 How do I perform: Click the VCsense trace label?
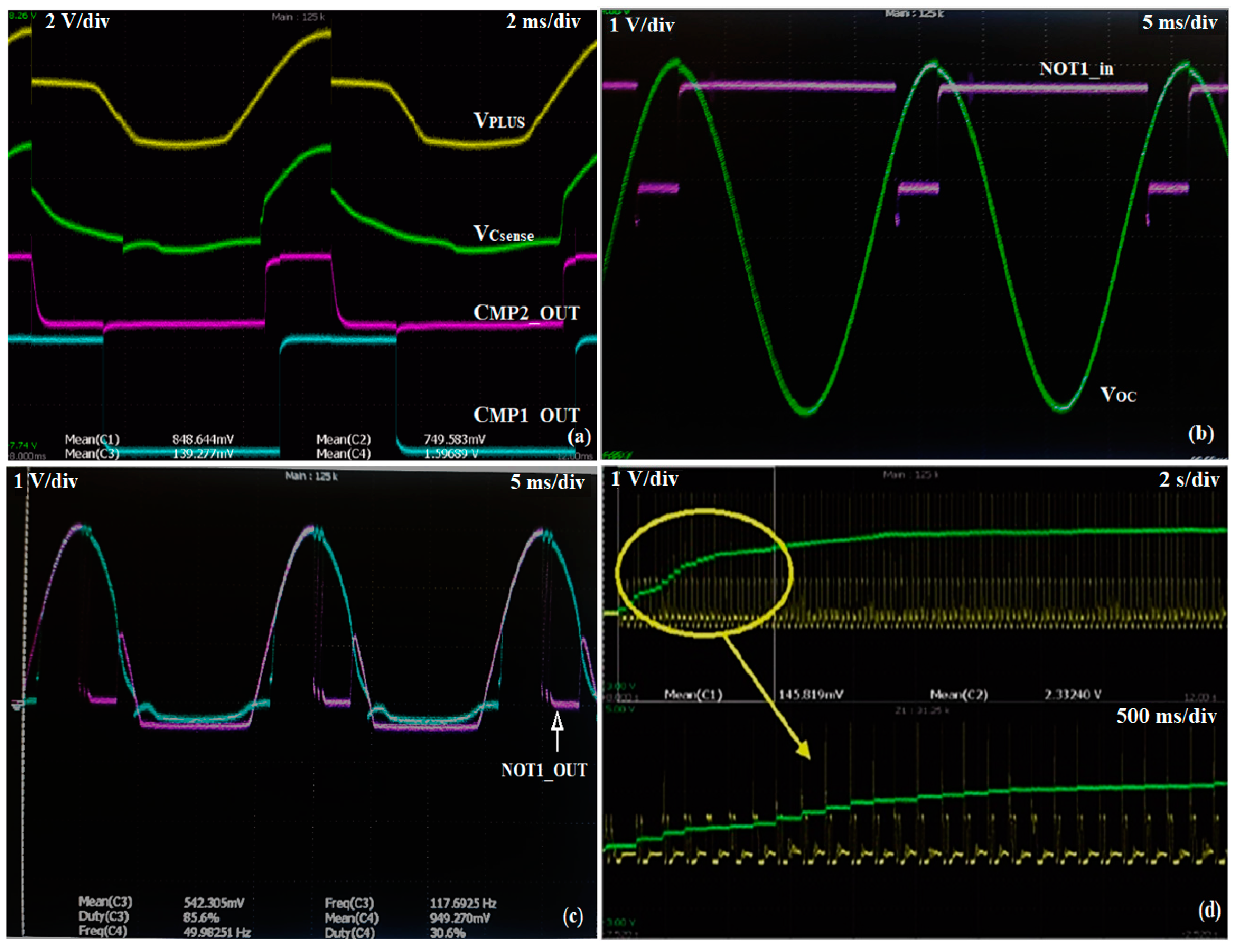pyautogui.click(x=503, y=234)
